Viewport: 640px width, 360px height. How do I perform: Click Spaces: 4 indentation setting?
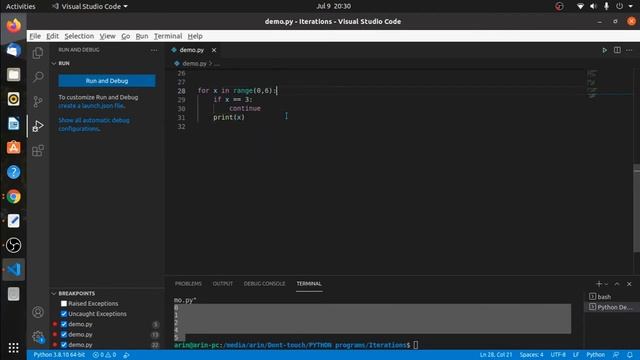click(x=531, y=355)
